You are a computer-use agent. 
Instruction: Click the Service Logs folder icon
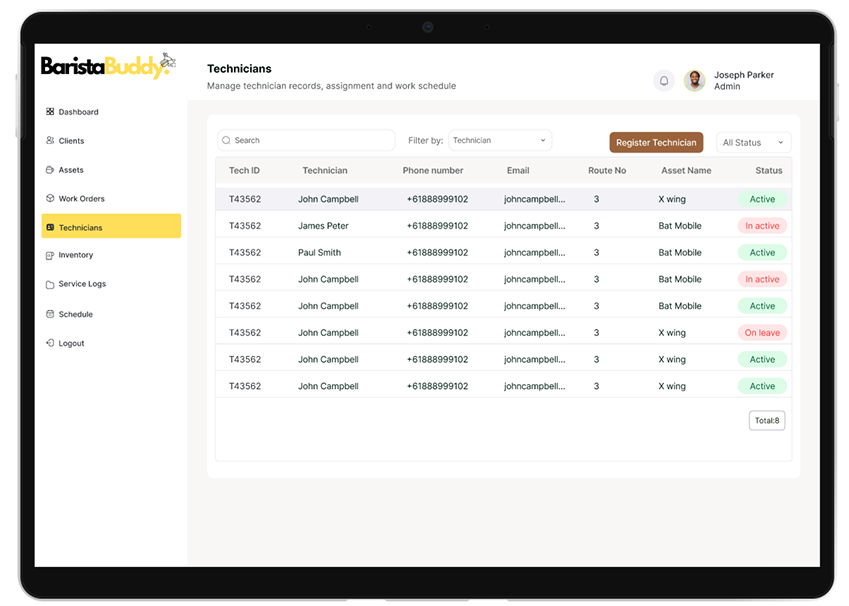pos(50,284)
